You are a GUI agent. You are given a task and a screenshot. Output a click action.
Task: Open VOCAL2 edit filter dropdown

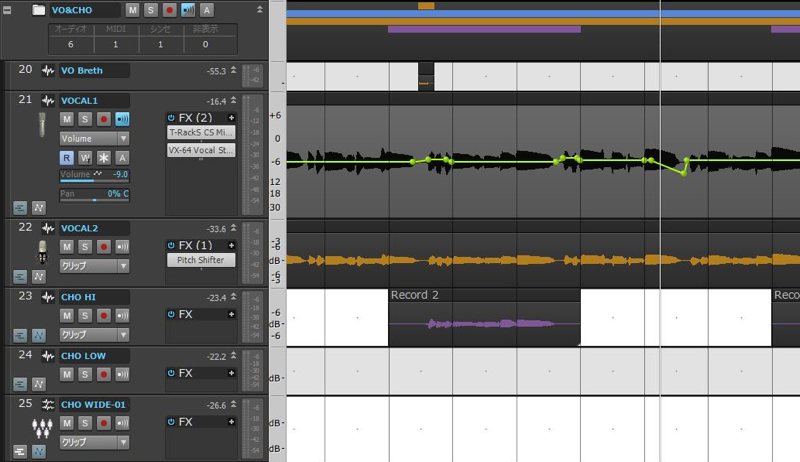tap(94, 266)
